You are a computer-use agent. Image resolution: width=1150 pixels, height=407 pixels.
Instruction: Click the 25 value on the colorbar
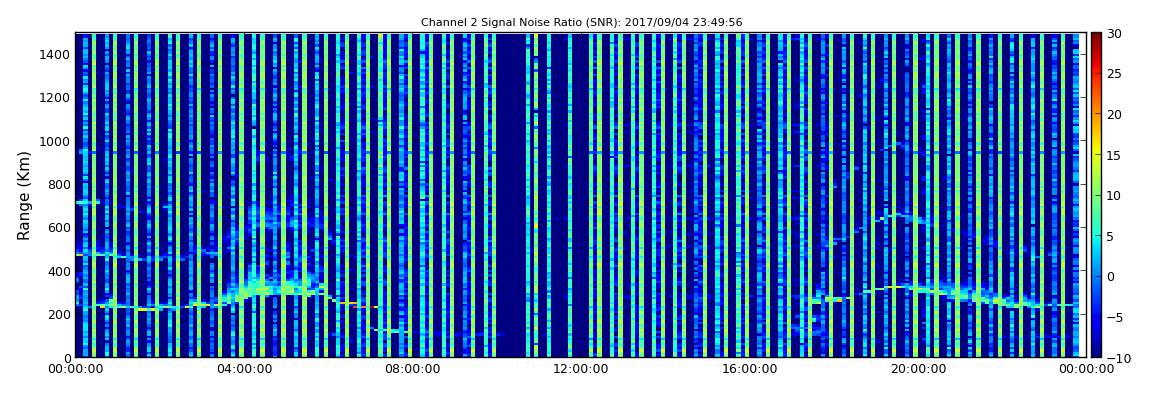tap(1115, 73)
